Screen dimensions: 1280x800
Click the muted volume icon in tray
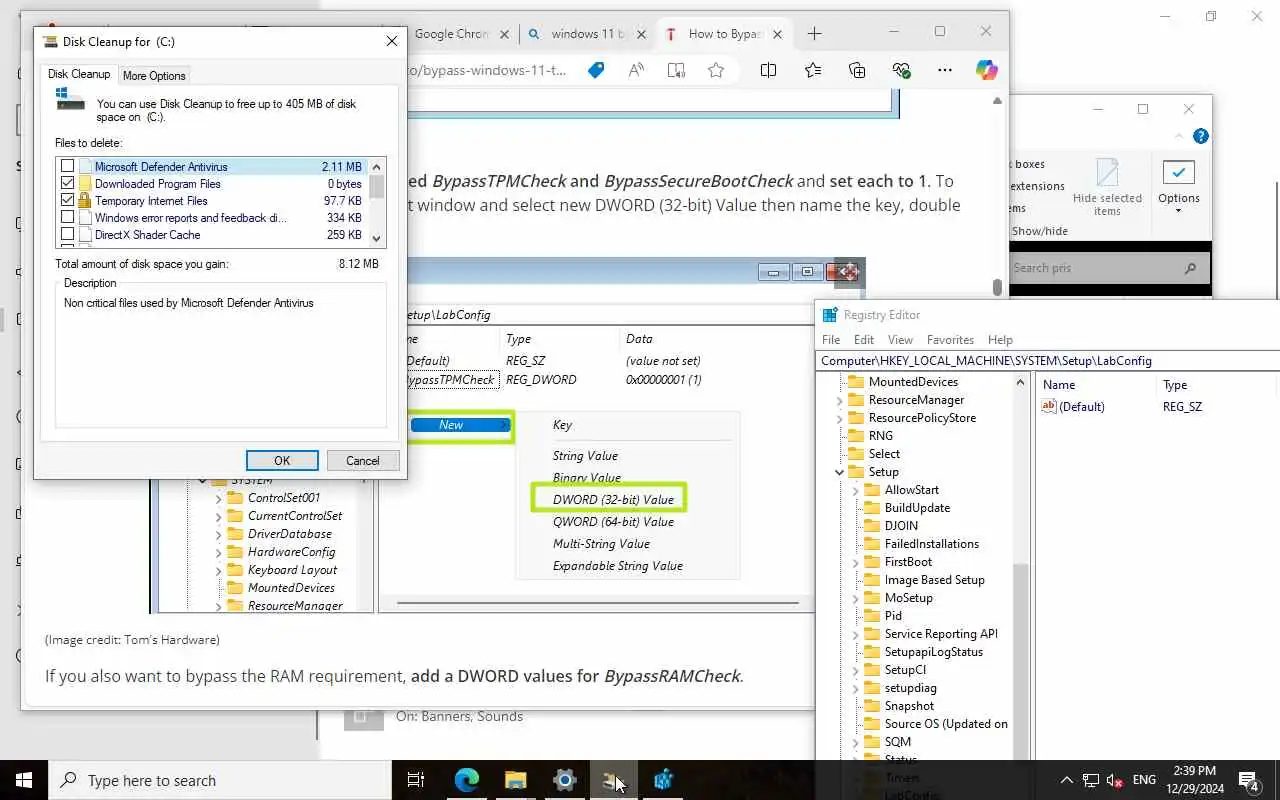tap(1115, 780)
